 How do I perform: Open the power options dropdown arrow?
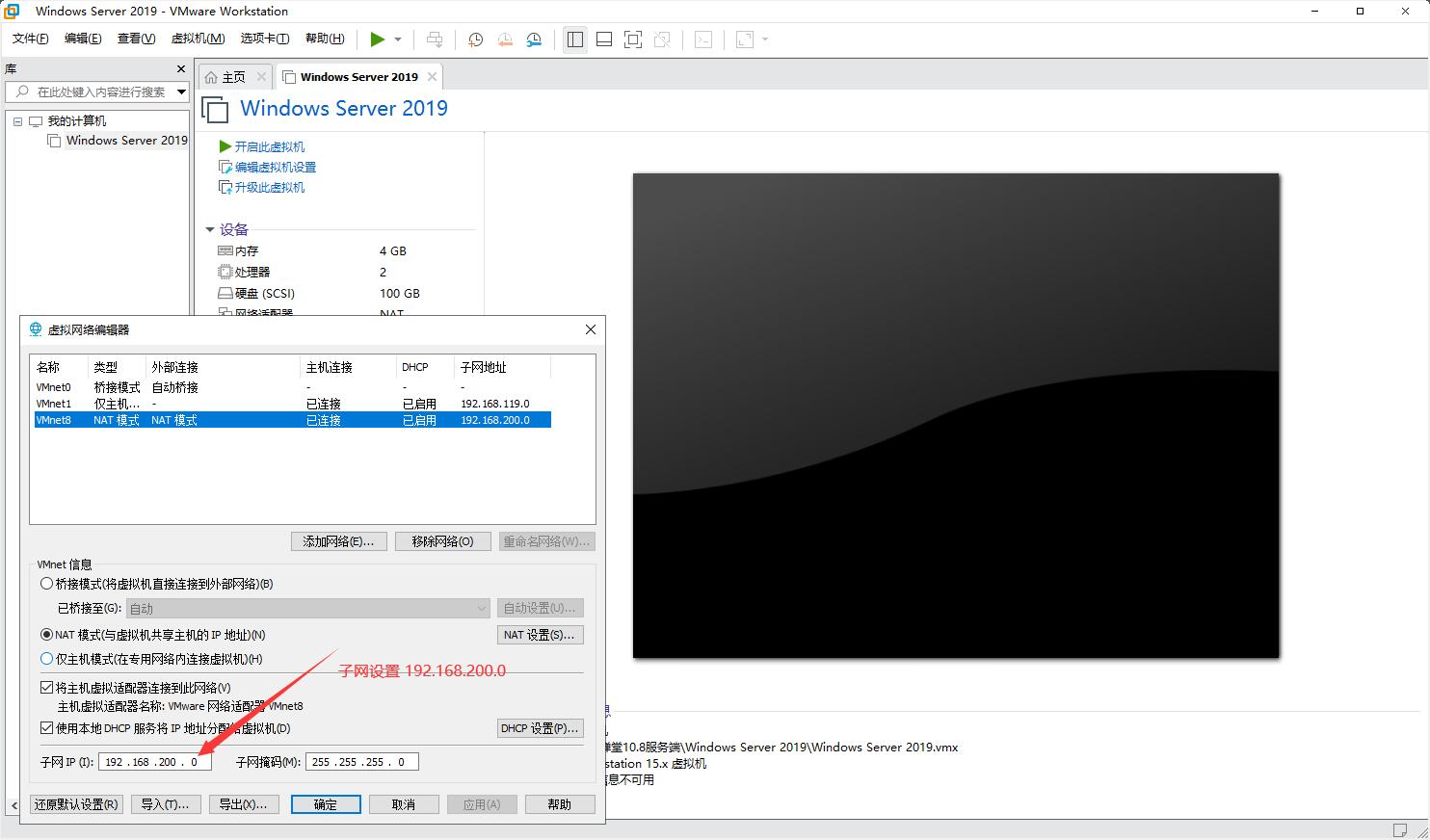tap(398, 39)
